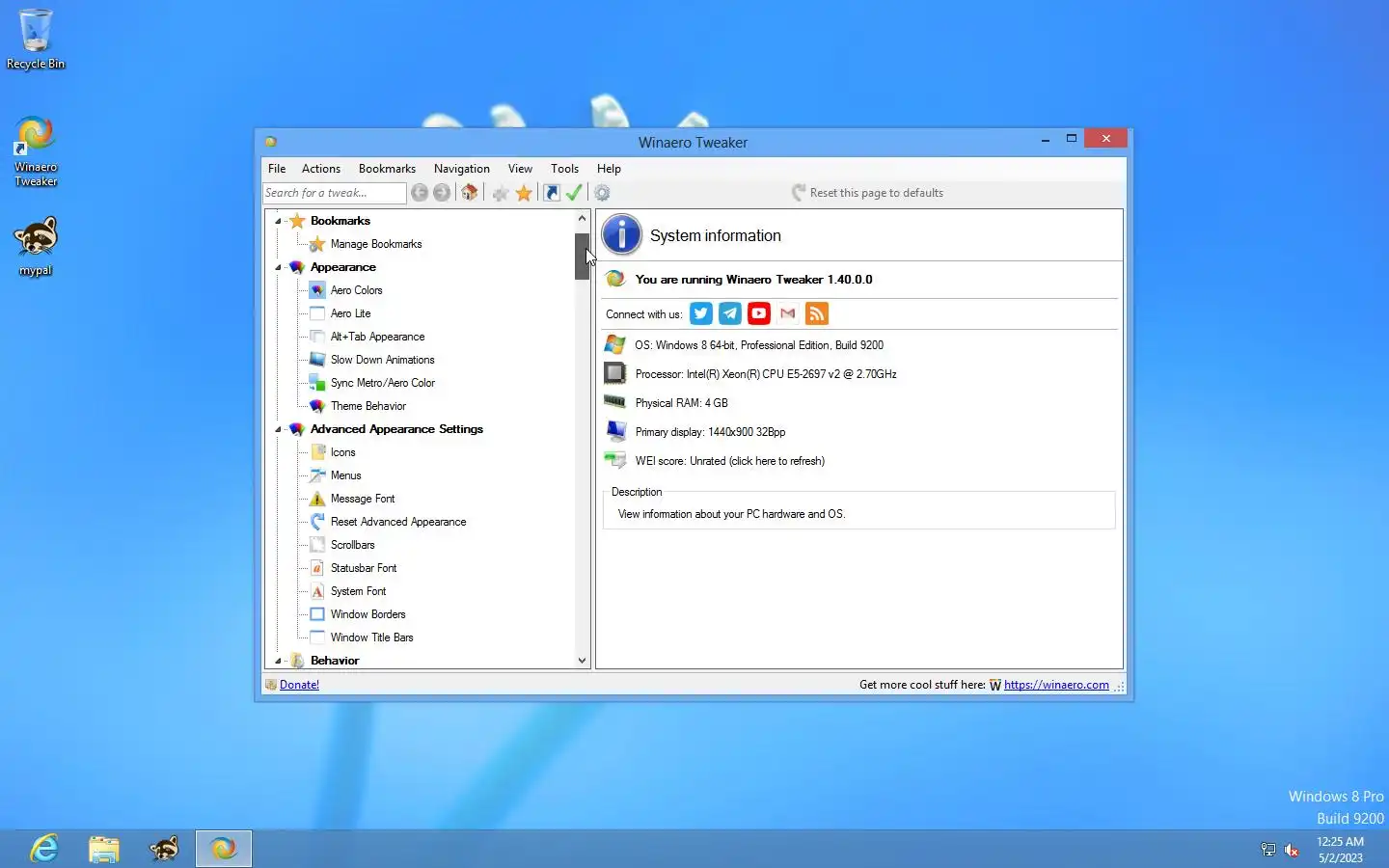The image size is (1389, 868).
Task: Click the Donate! link
Action: tap(299, 685)
